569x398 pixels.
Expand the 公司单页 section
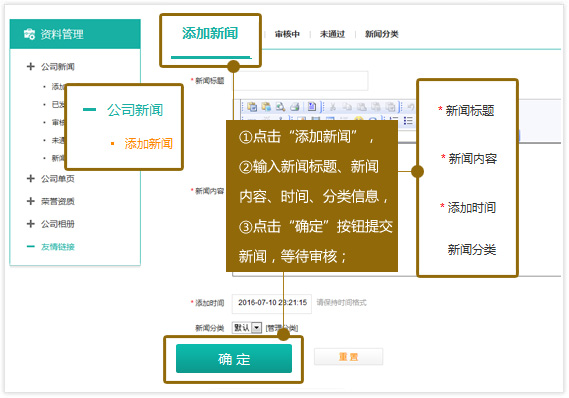(30, 179)
